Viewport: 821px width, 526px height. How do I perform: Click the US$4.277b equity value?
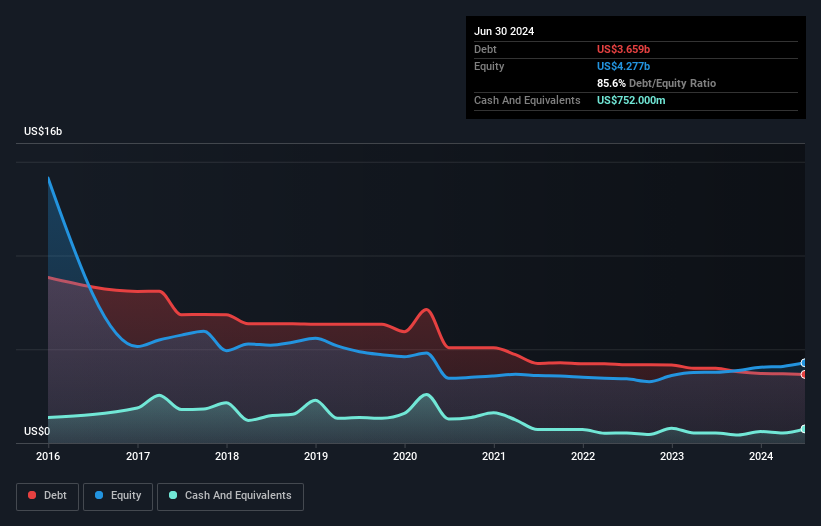(623, 66)
